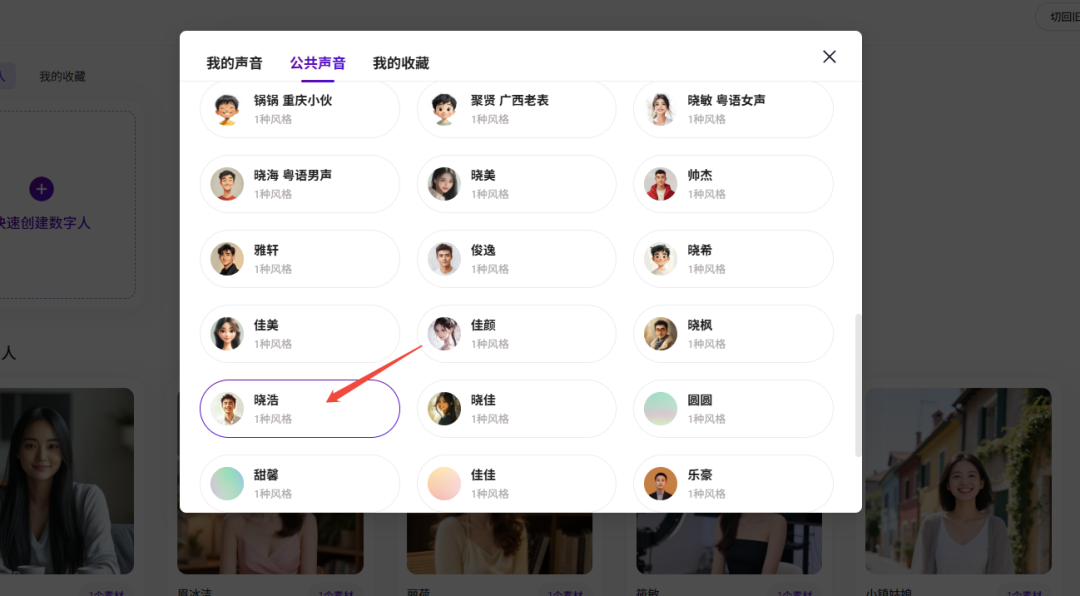The image size is (1080, 596).
Task: Click the 俊逸 avatar icon
Action: click(444, 259)
